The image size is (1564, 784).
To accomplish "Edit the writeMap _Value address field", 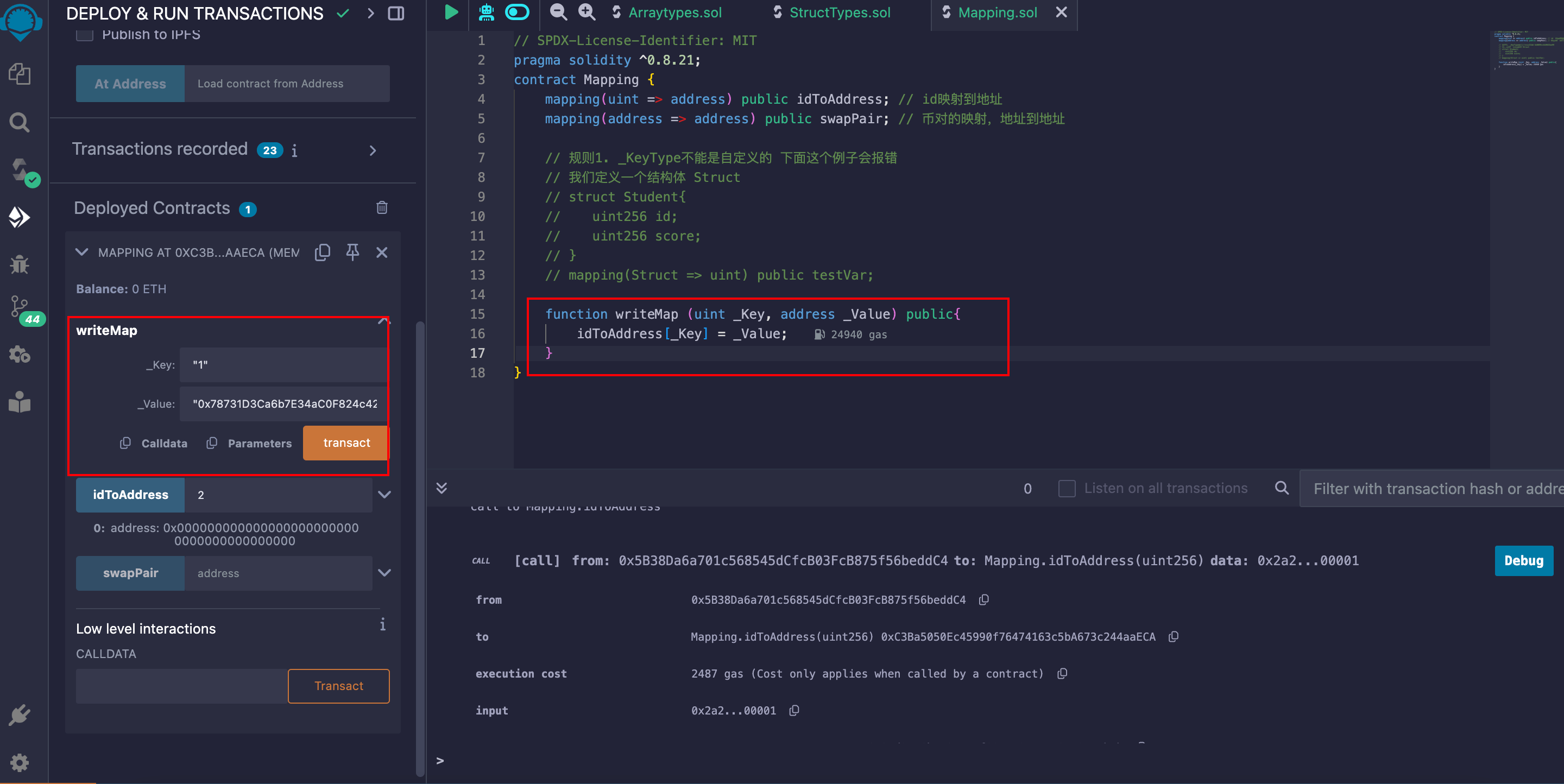I will (283, 403).
